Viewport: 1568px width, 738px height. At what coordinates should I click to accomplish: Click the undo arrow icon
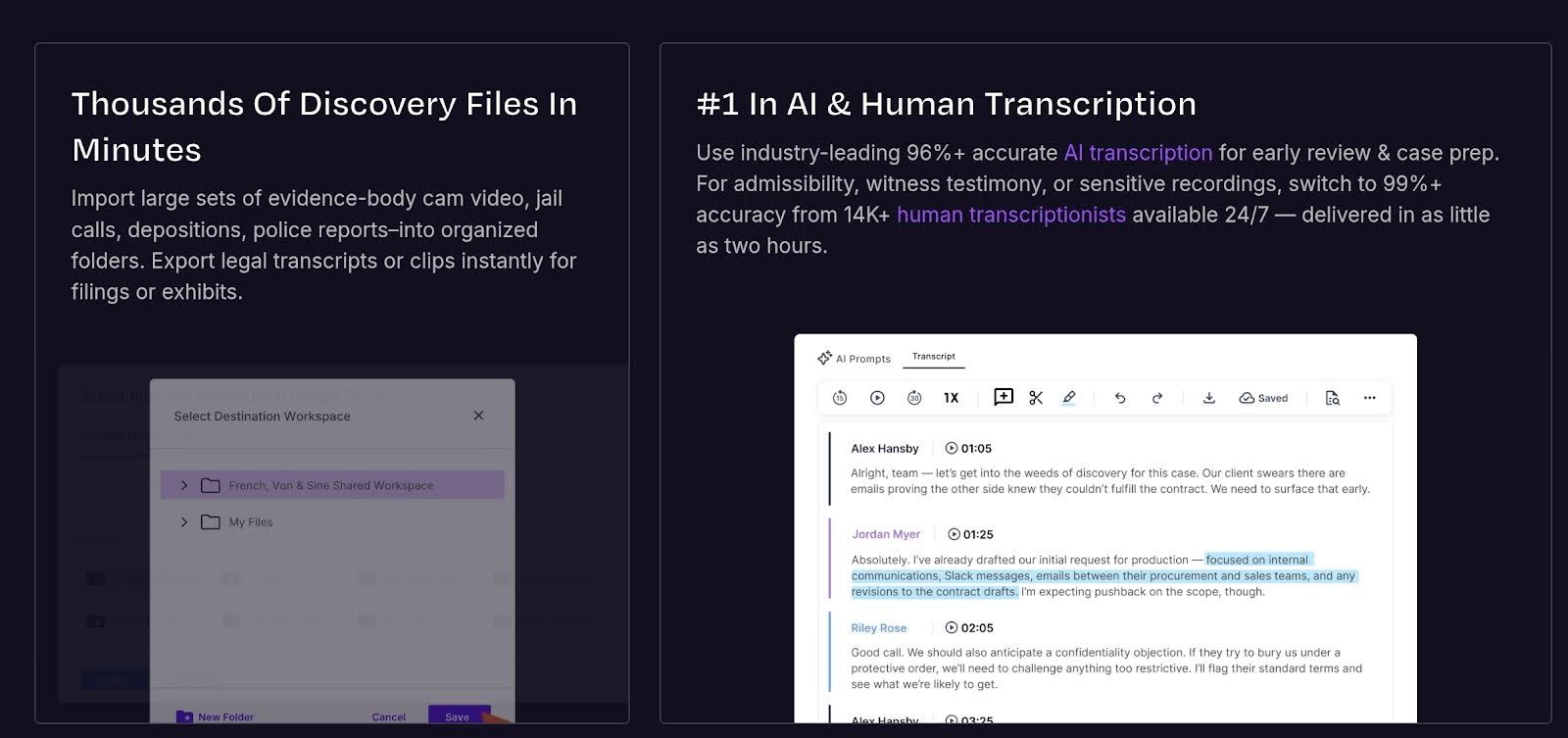tap(1120, 398)
